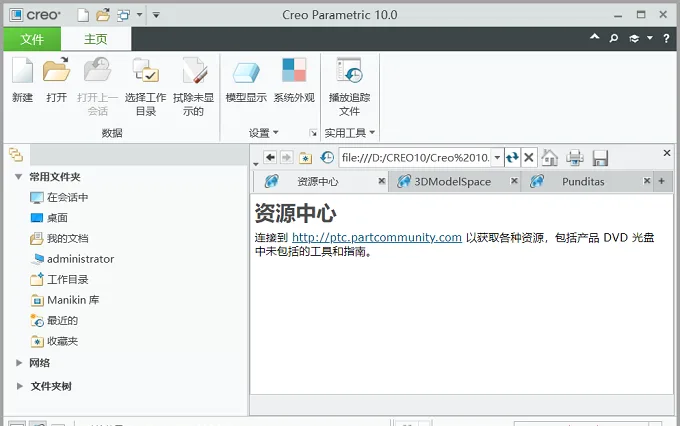The image size is (680, 426).
Task: Select In Session (在会话中) folder
Action: point(59,197)
